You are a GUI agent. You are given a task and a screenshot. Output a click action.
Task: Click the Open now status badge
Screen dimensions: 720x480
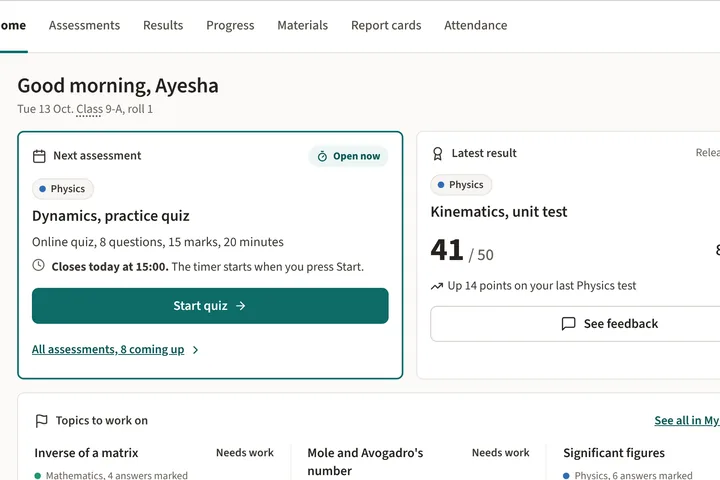coord(349,156)
